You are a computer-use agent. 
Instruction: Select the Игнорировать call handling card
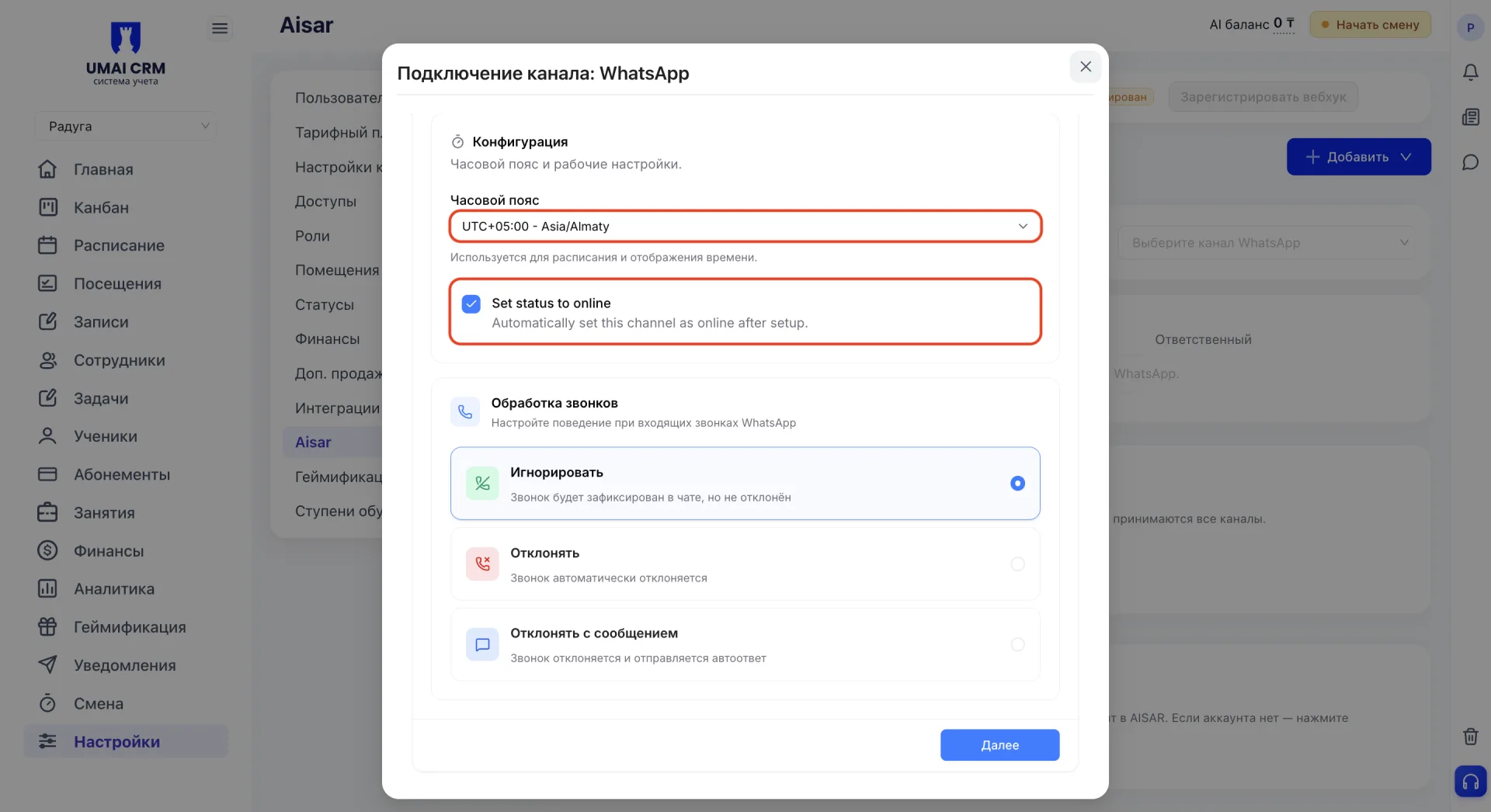point(745,483)
